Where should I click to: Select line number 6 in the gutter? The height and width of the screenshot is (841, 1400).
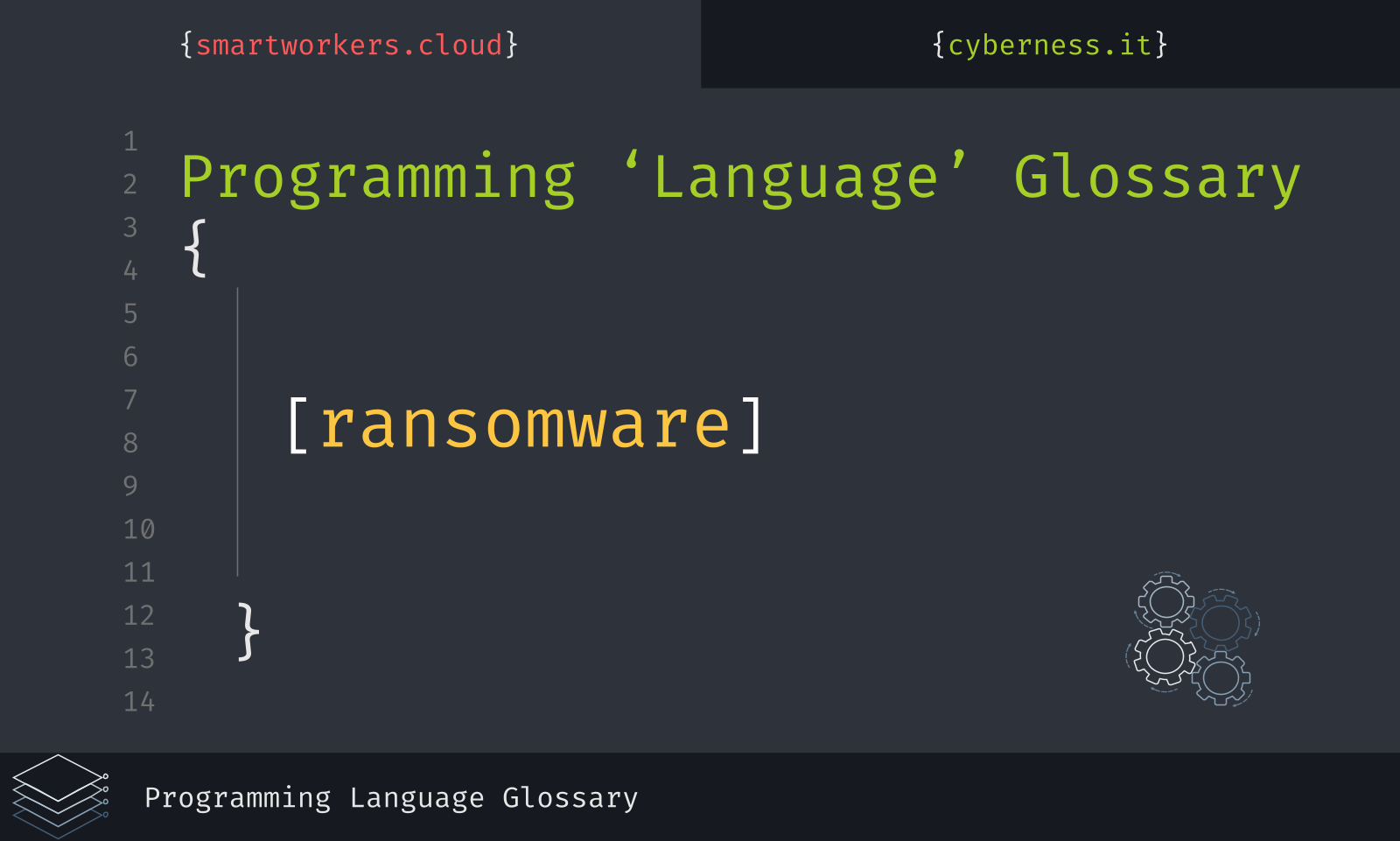[x=130, y=357]
